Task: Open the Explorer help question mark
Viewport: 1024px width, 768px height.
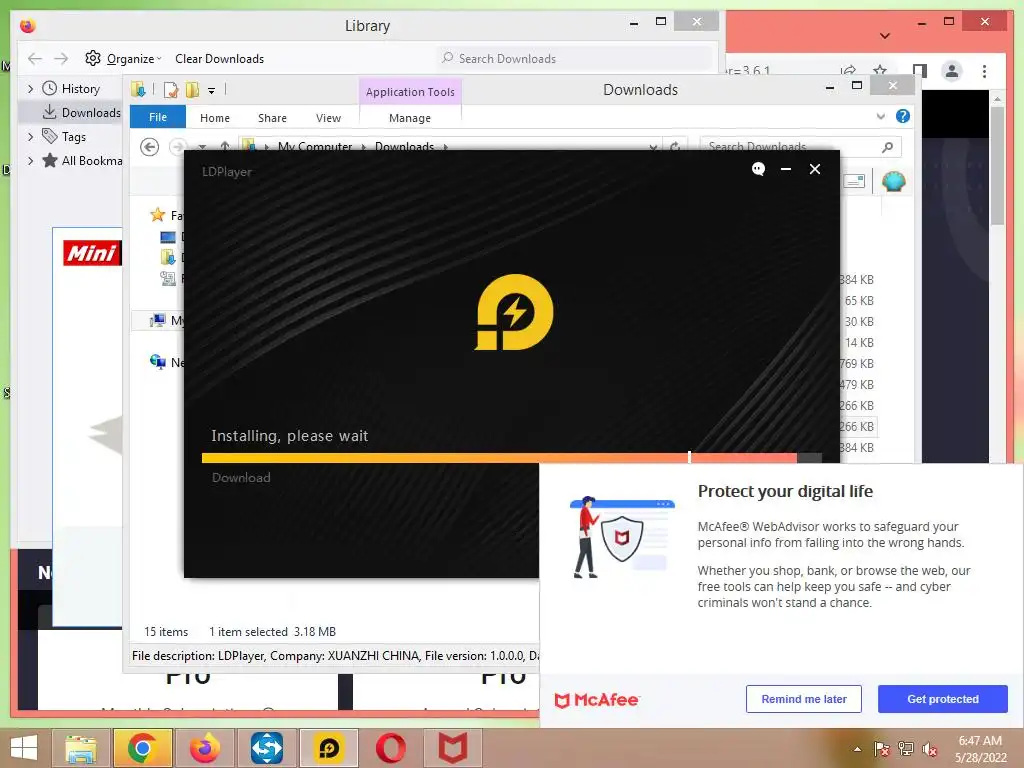Action: point(903,116)
